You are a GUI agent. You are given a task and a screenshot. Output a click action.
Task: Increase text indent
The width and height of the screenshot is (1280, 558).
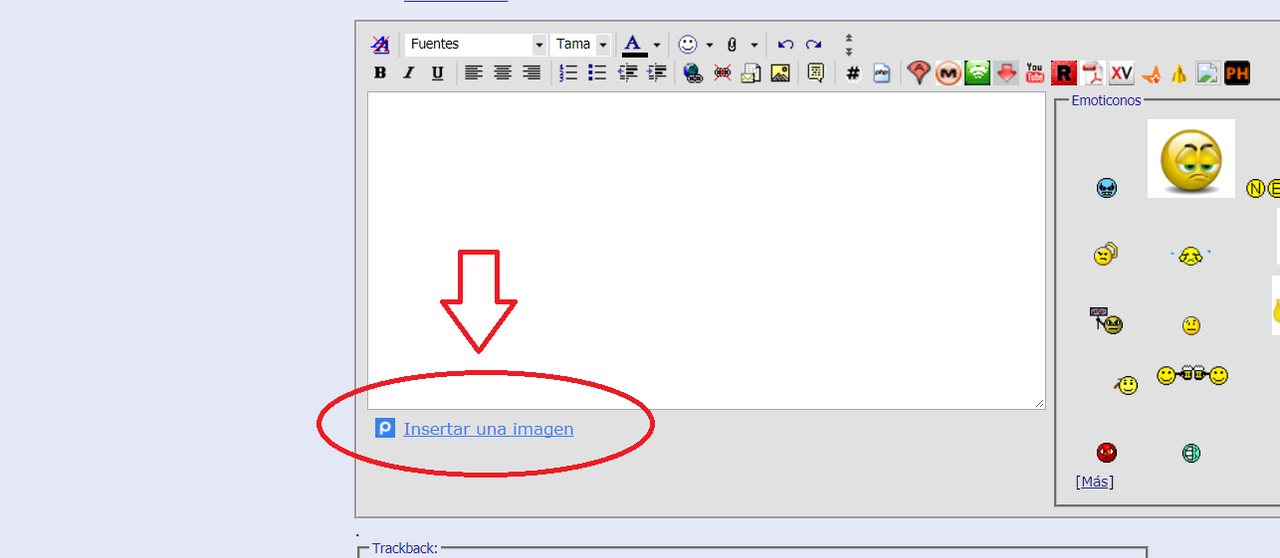[x=657, y=73]
